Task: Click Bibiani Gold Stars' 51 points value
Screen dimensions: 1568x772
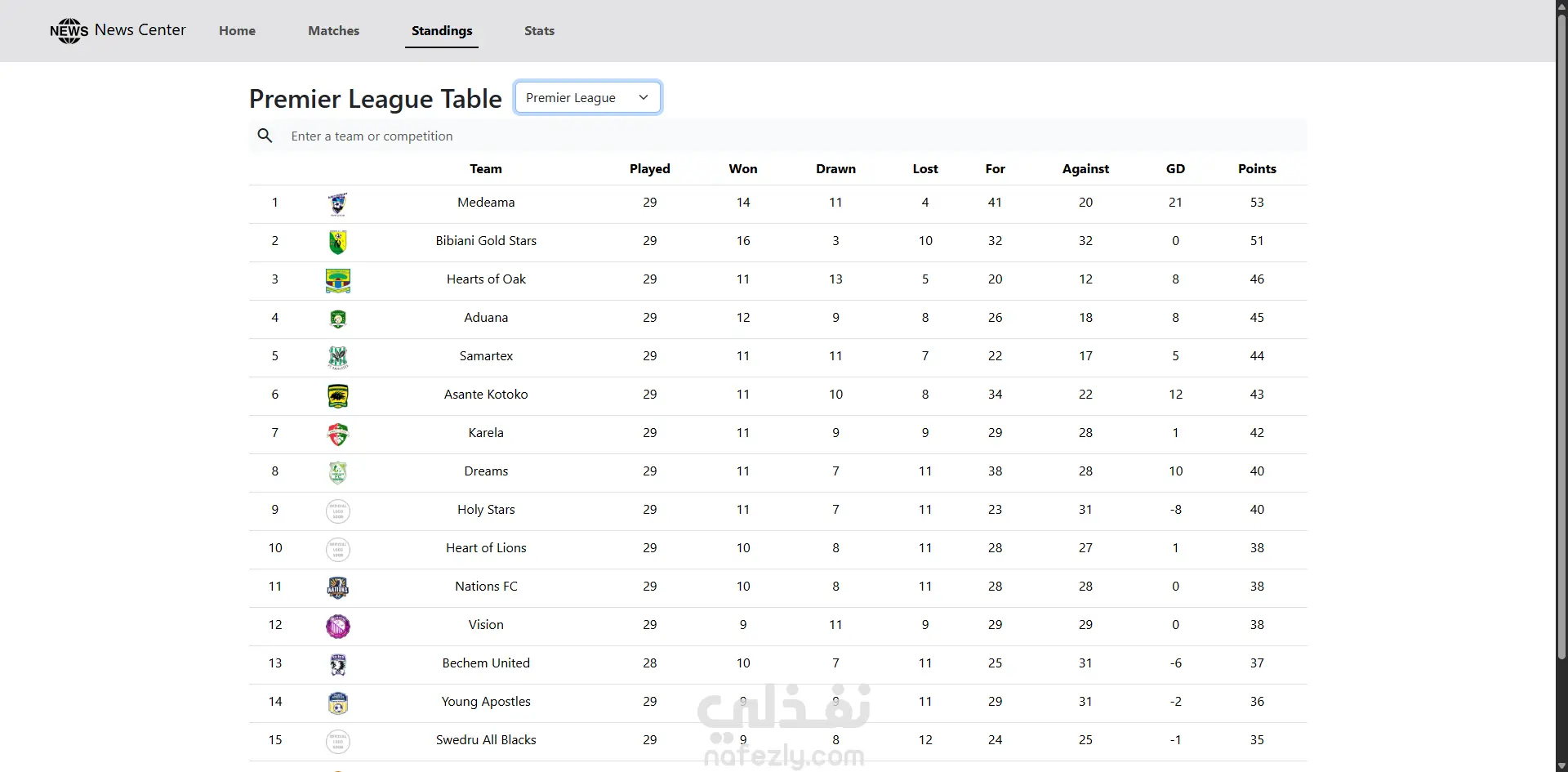Action: [1258, 241]
